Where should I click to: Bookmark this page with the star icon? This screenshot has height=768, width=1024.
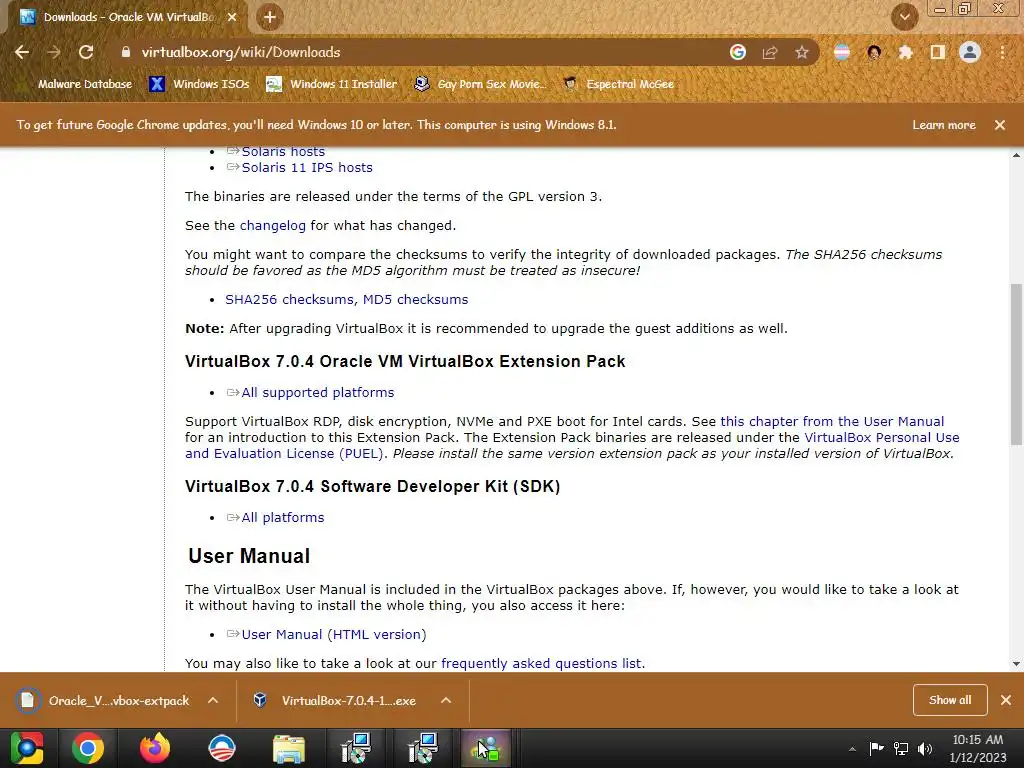pos(802,52)
